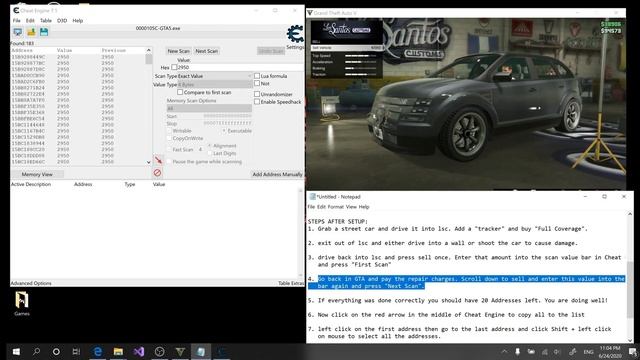Launch Microsoft Edge from taskbar
The width and height of the screenshot is (640, 360).
(x=98, y=351)
